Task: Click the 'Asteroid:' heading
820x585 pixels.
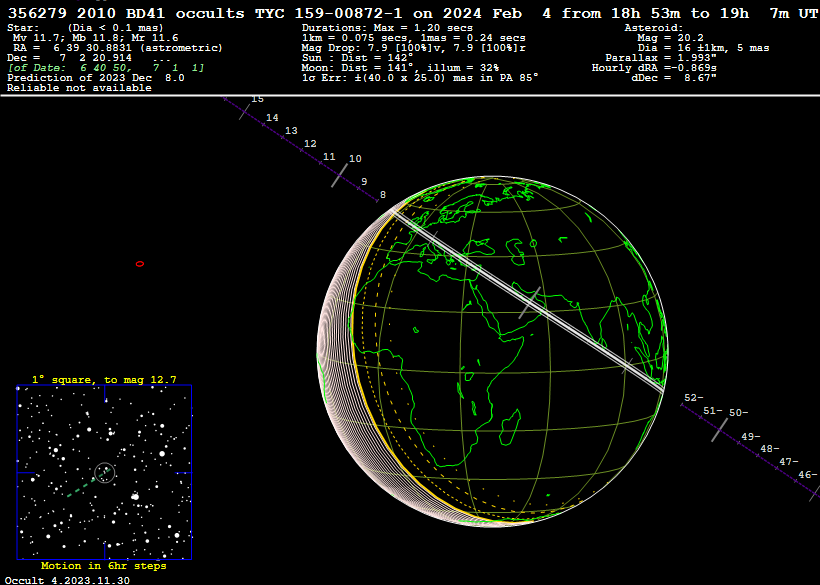Action: point(654,28)
